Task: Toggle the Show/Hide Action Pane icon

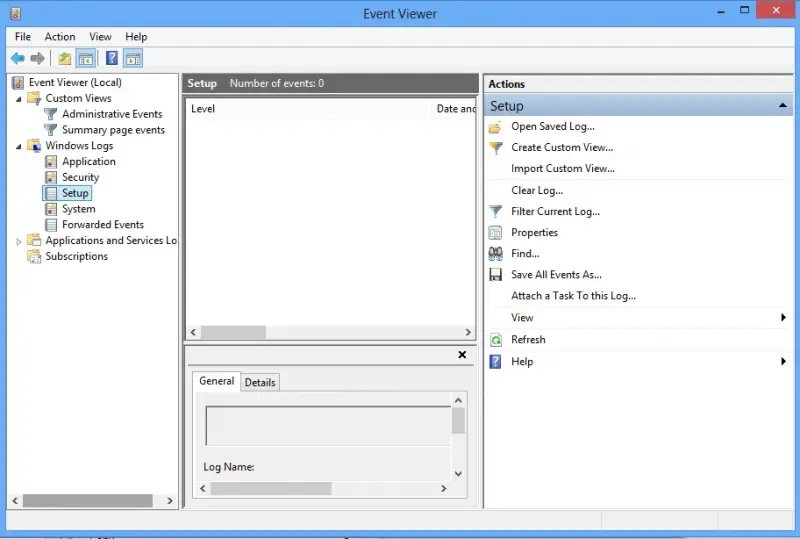Action: [133, 59]
